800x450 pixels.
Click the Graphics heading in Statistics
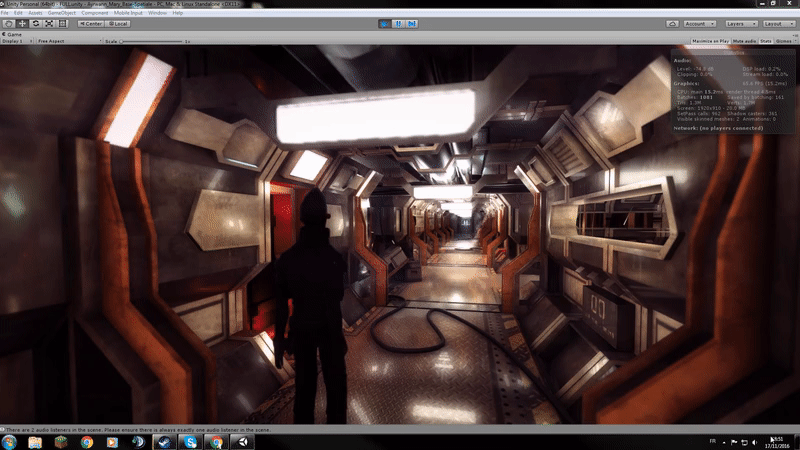(686, 84)
